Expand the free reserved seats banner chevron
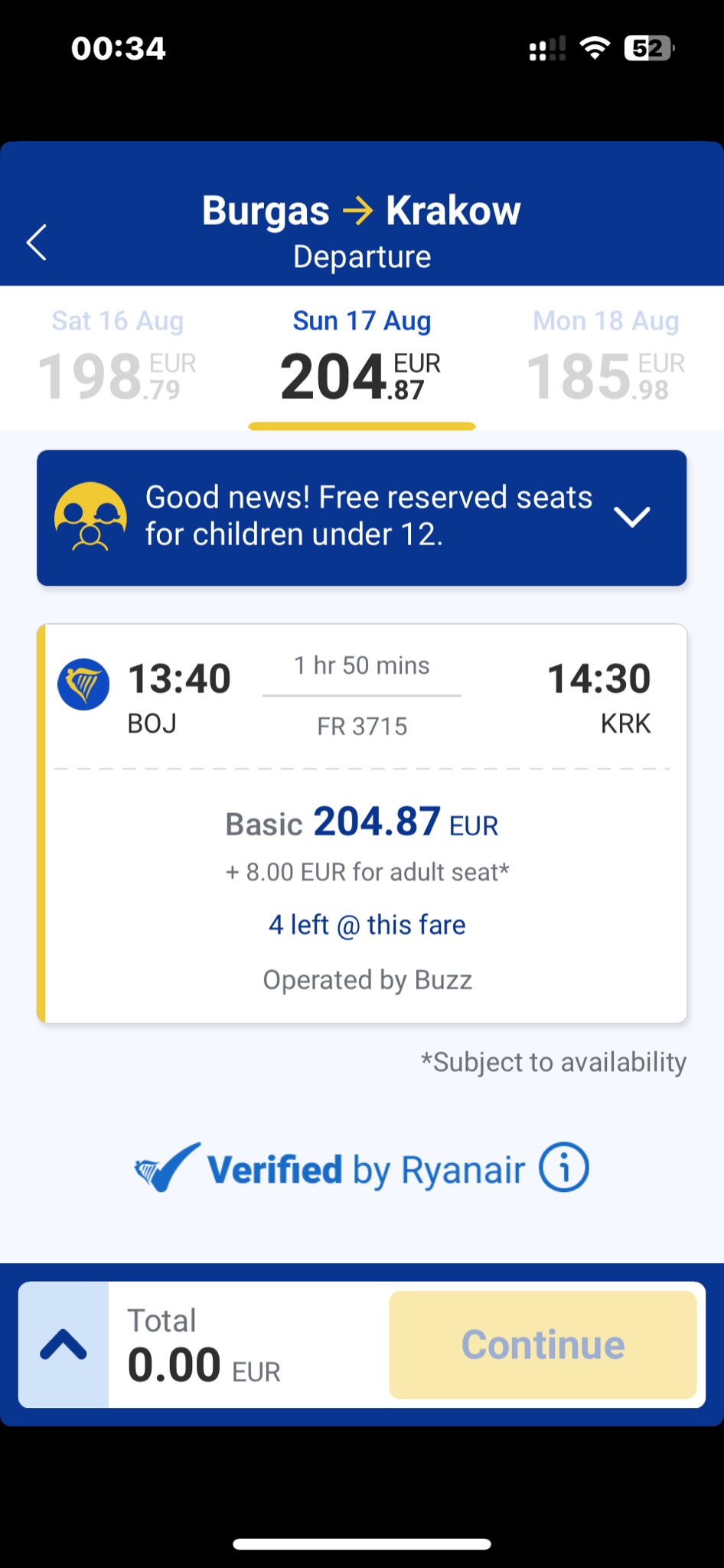 pyautogui.click(x=632, y=517)
